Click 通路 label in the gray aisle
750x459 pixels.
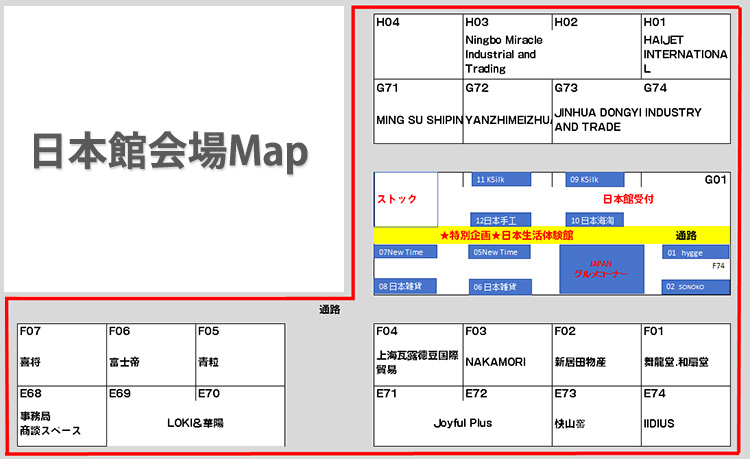pyautogui.click(x=330, y=310)
